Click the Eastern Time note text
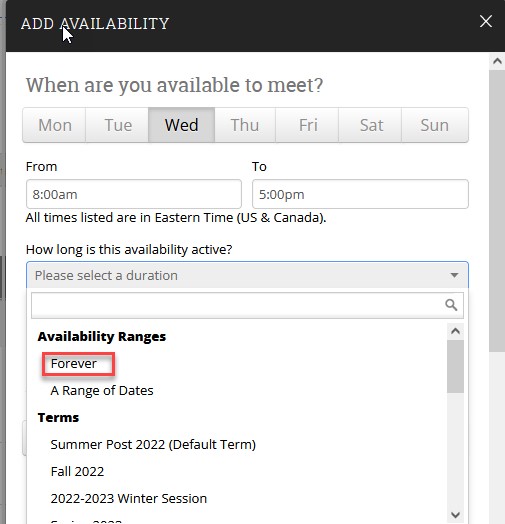This screenshot has width=505, height=524. pos(176,218)
